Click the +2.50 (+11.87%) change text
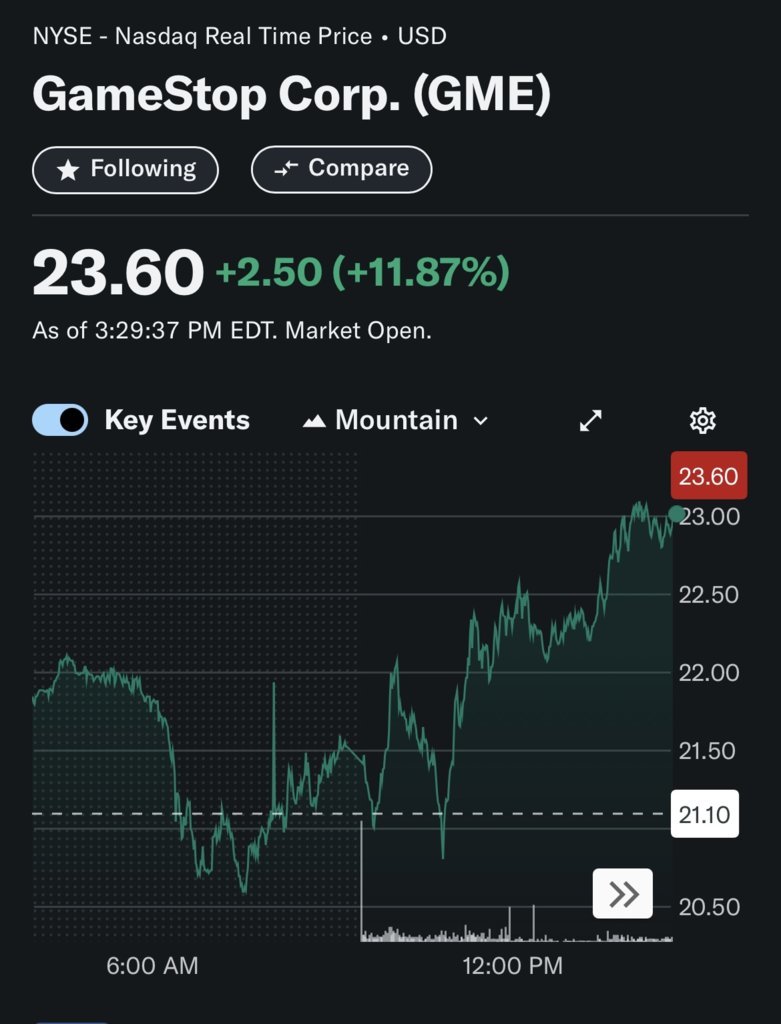This screenshot has height=1024, width=781. (x=362, y=272)
